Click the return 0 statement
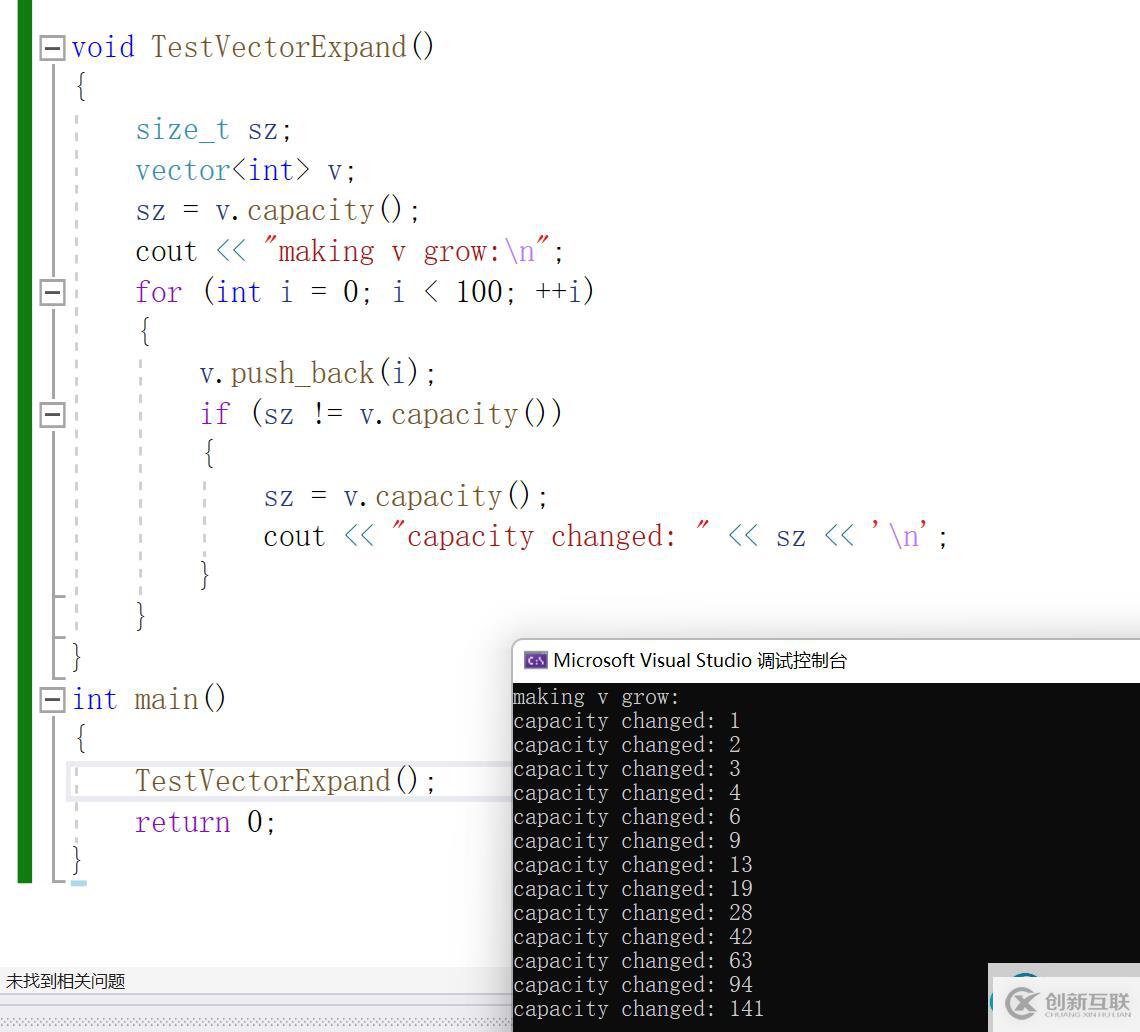This screenshot has width=1140, height=1032. 205,823
